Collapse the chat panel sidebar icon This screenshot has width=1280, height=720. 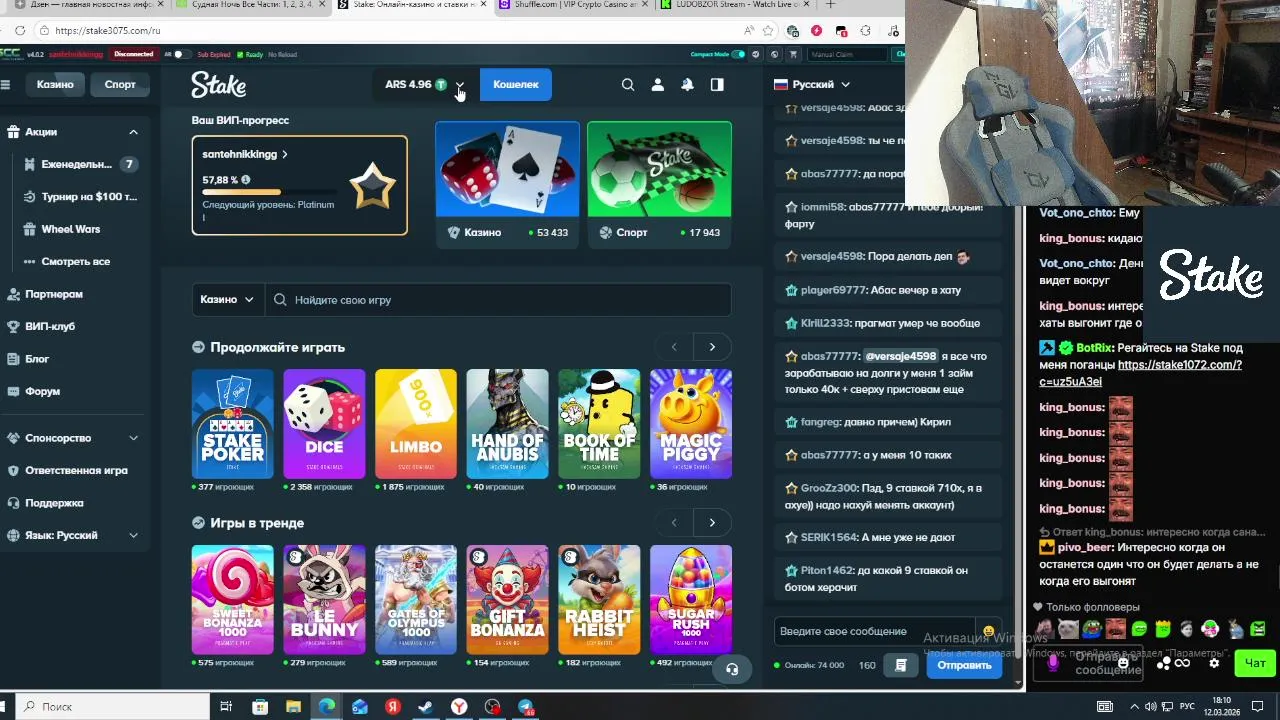pos(717,85)
